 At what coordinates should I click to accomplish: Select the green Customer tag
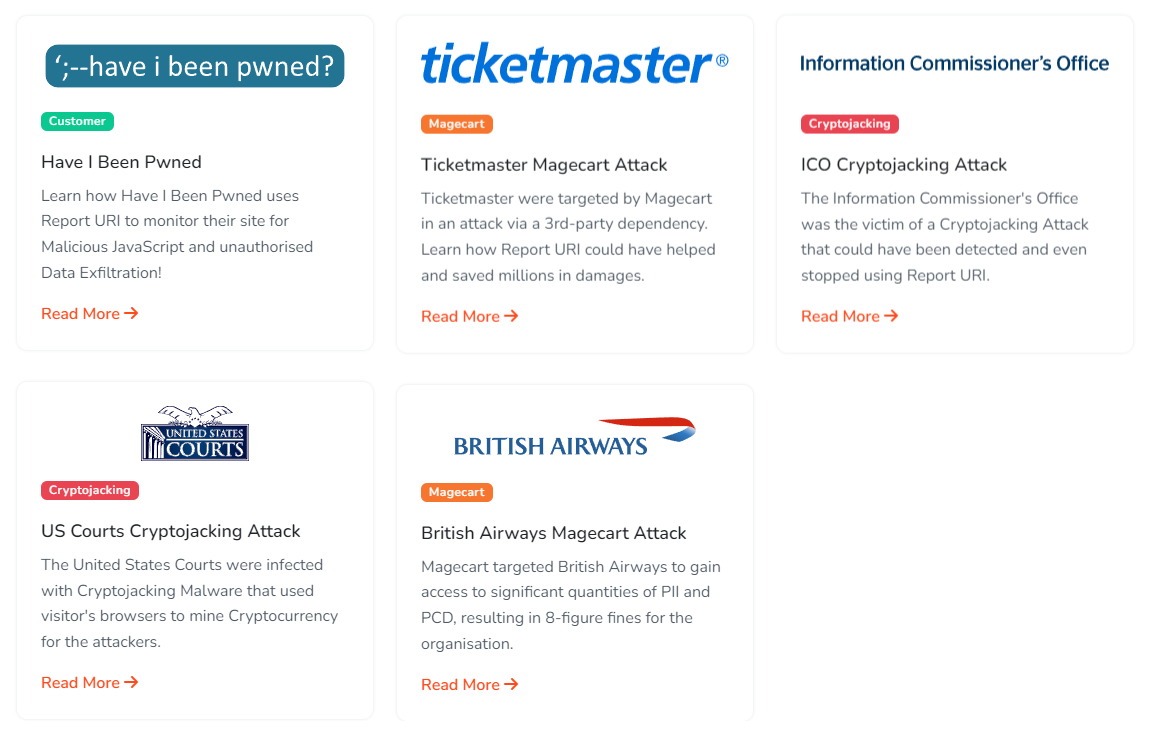[77, 122]
